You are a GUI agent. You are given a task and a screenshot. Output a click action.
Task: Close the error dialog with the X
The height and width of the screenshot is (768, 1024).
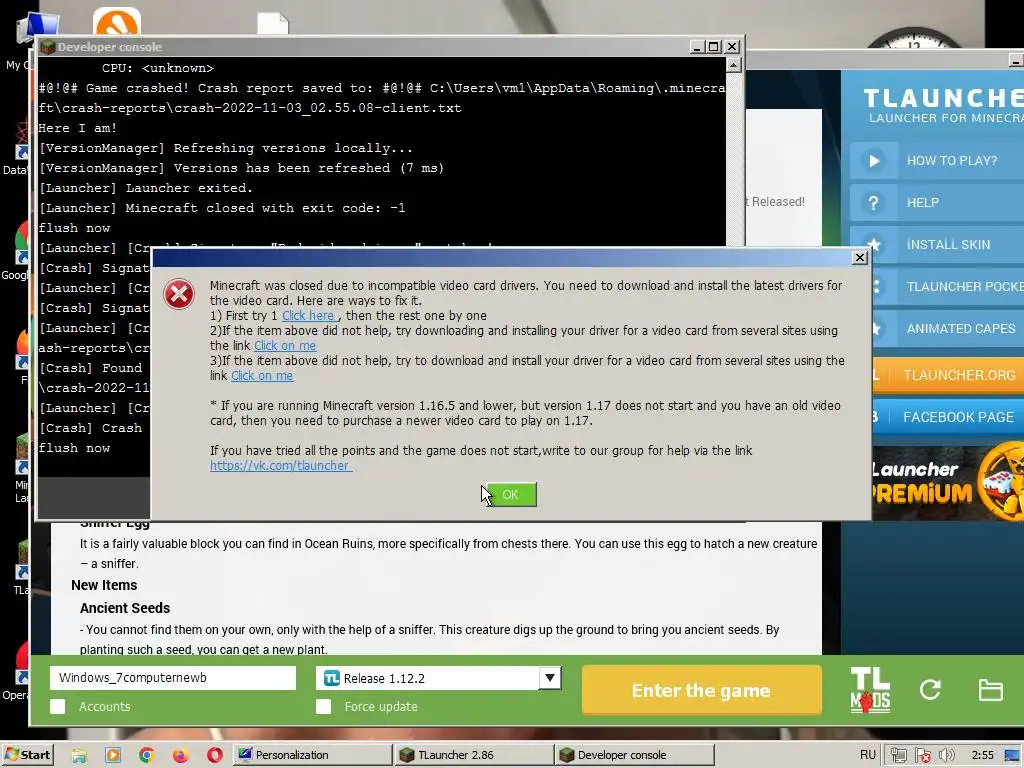pos(859,257)
